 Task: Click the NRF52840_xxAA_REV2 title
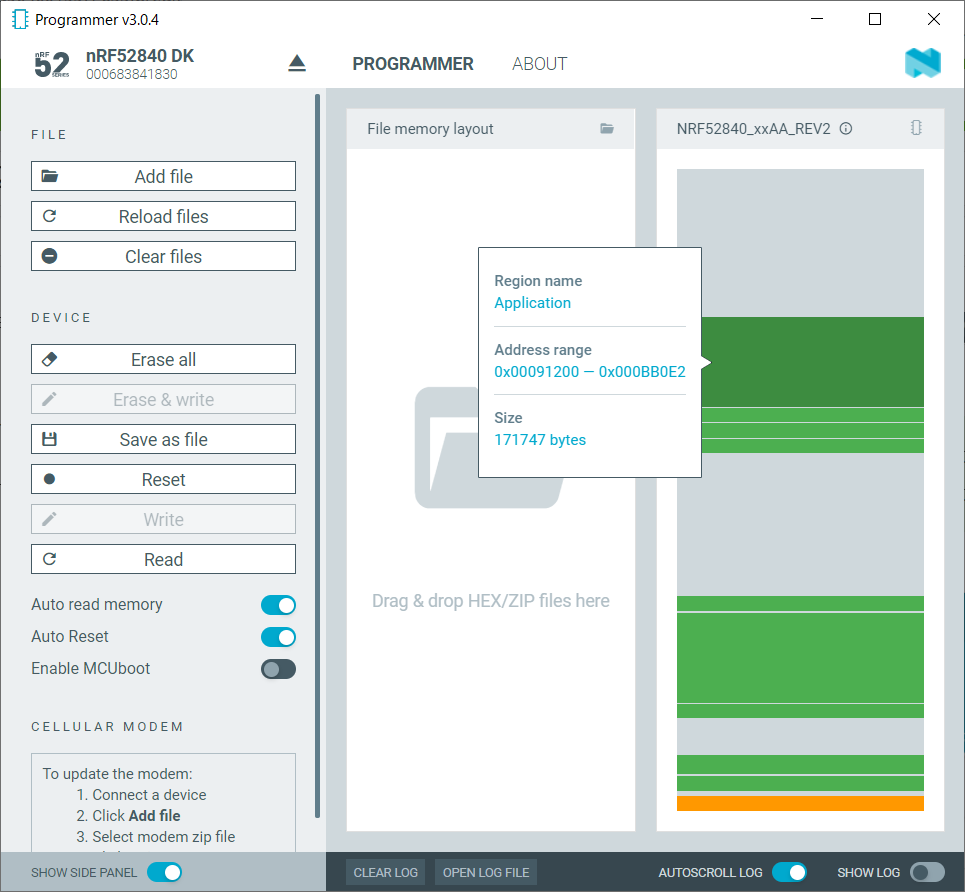pos(753,129)
